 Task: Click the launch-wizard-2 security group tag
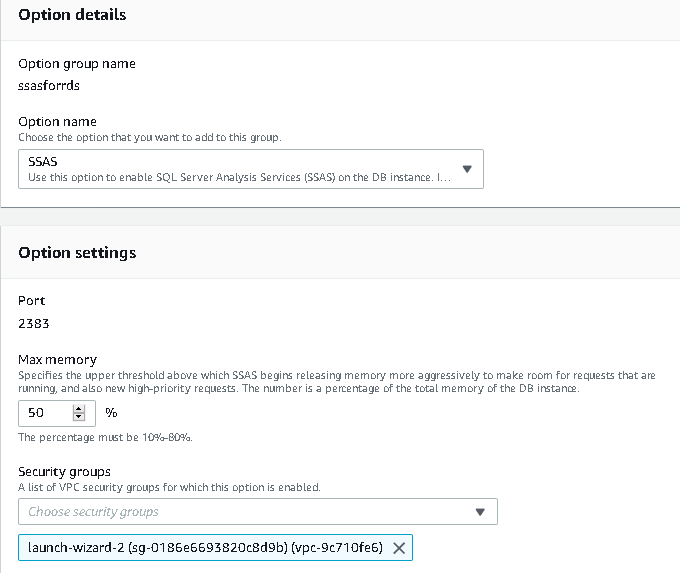(203, 548)
